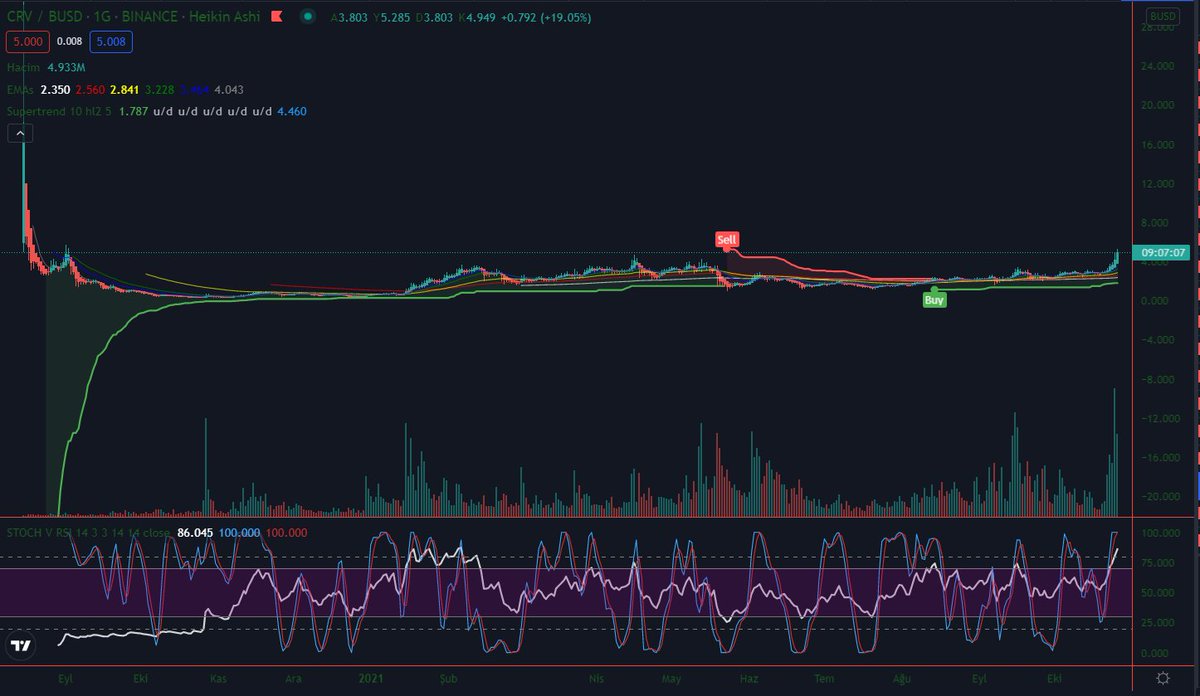1200x696 pixels.
Task: Click the Şub month label on time axis
Action: point(447,678)
